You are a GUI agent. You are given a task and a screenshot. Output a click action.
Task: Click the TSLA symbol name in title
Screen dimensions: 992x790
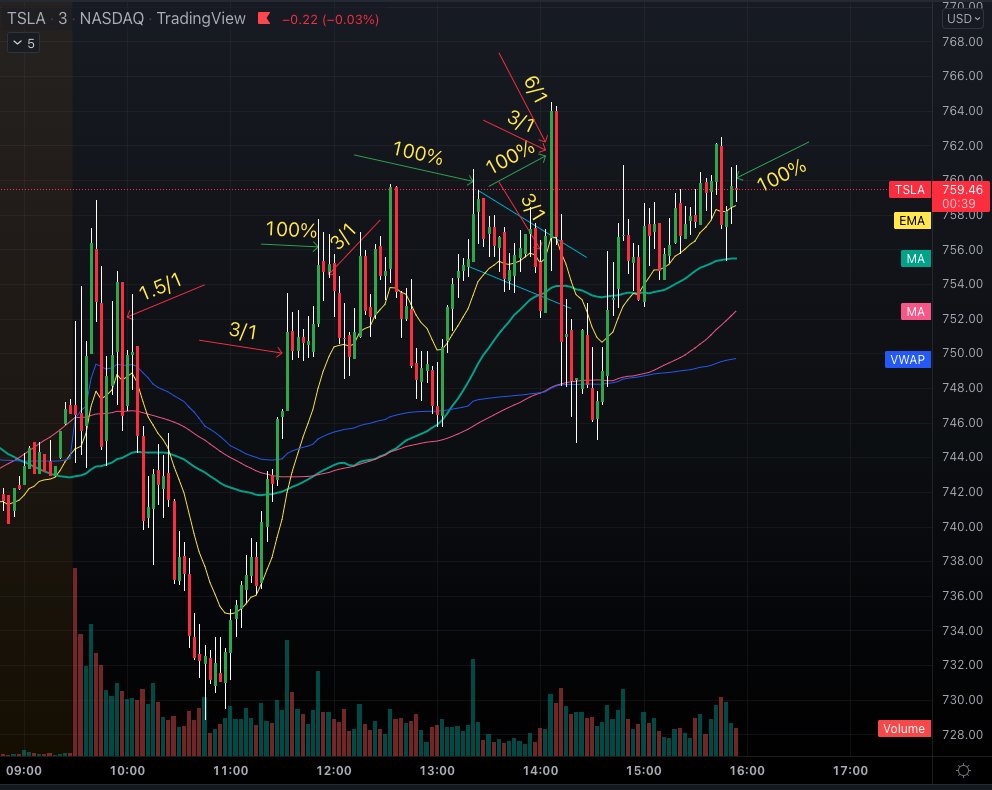(x=27, y=18)
